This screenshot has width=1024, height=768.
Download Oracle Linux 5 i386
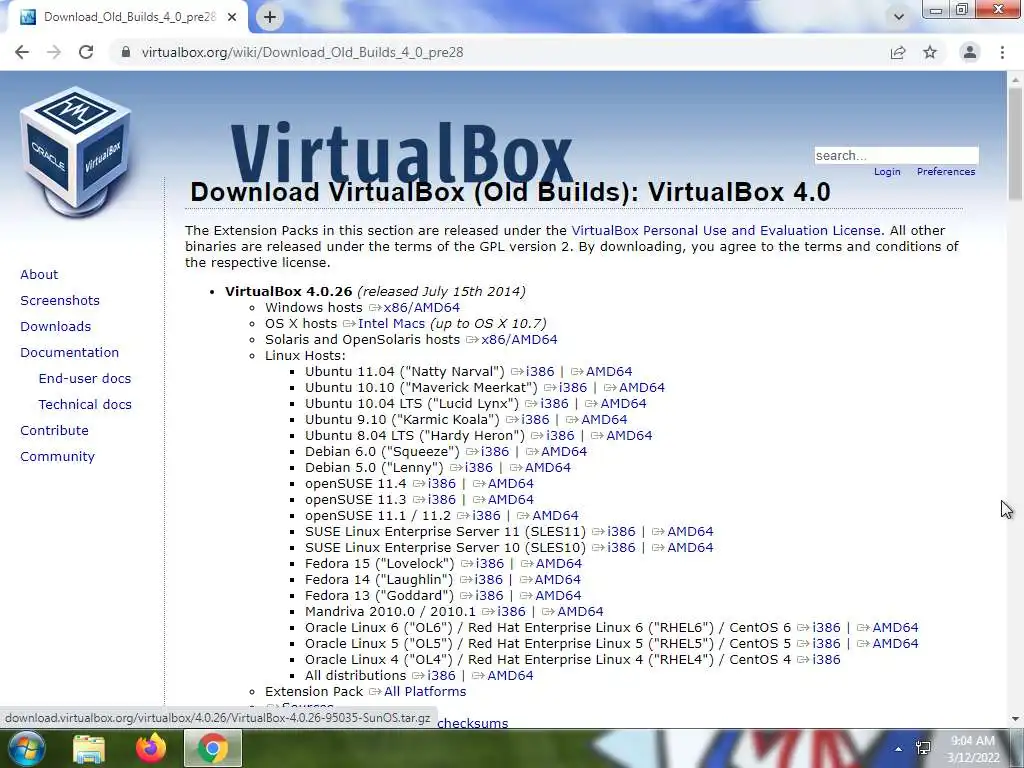[x=826, y=644]
